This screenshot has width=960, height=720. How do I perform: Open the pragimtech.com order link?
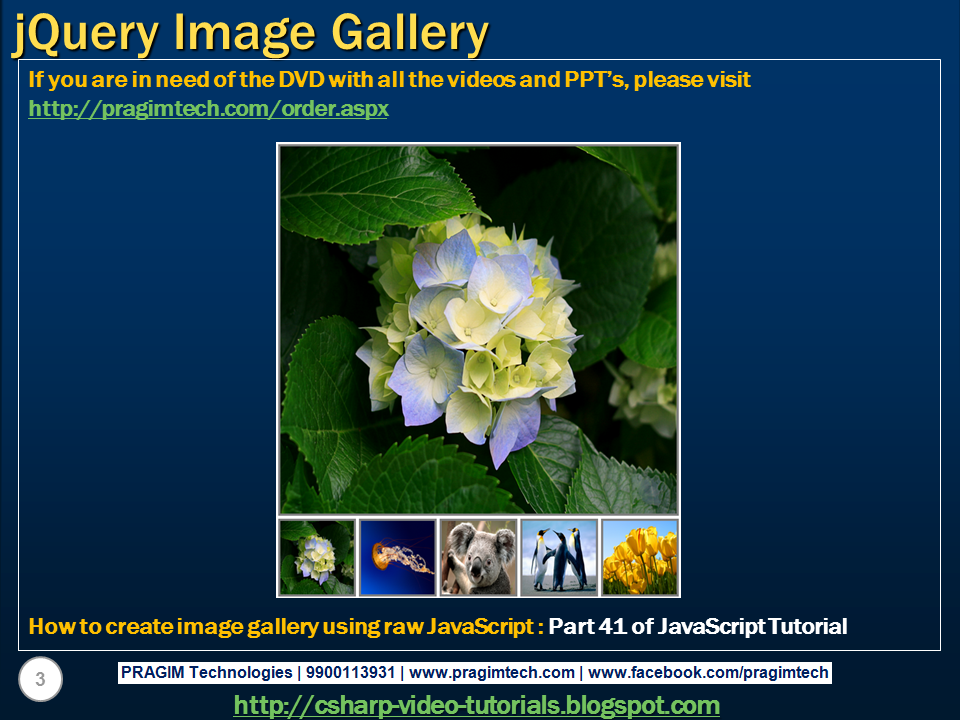tap(209, 110)
